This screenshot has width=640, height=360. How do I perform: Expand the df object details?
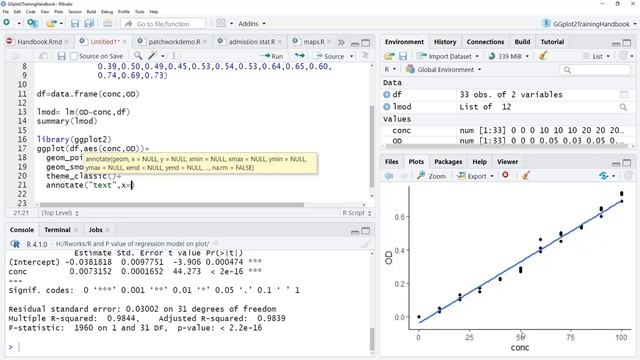[x=387, y=95]
